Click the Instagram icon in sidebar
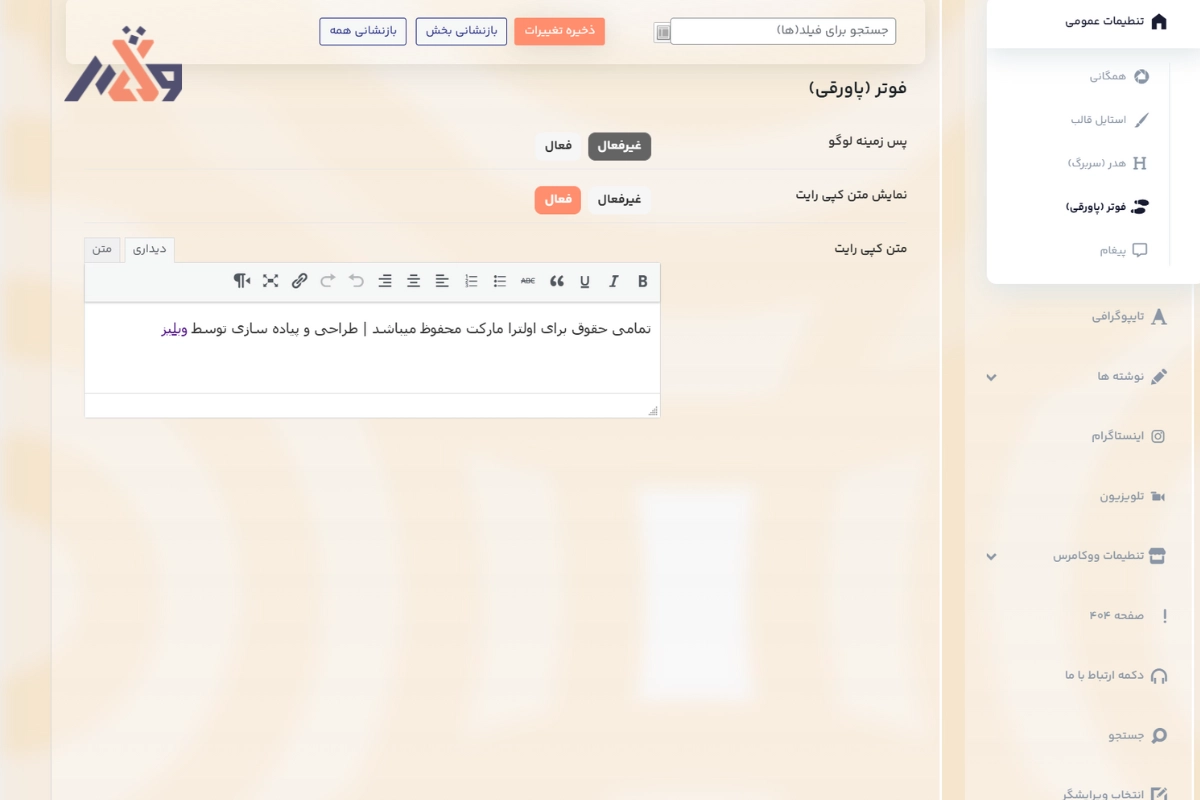The width and height of the screenshot is (1200, 800). coord(1159,436)
